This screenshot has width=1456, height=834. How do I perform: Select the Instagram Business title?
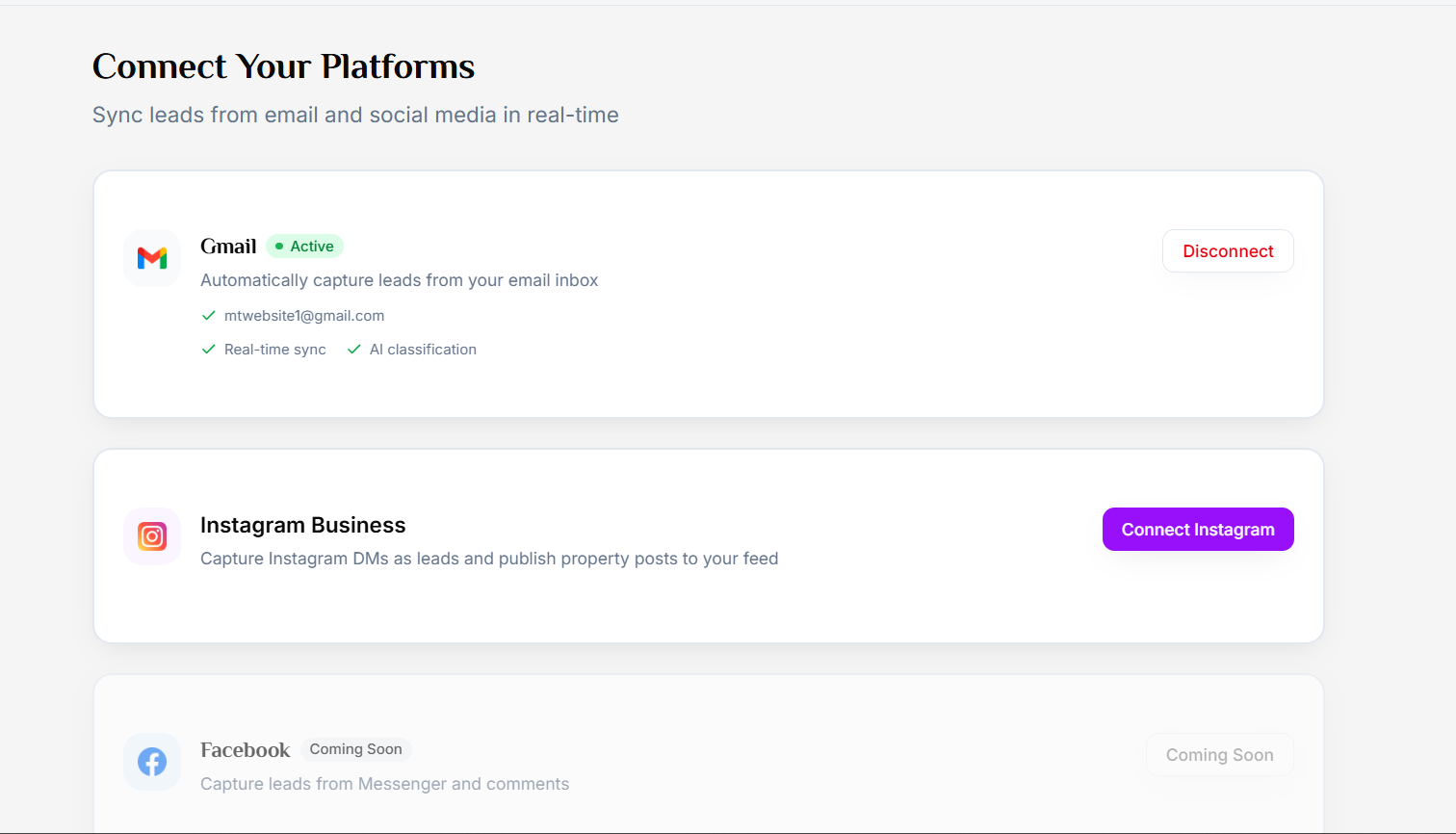302,525
